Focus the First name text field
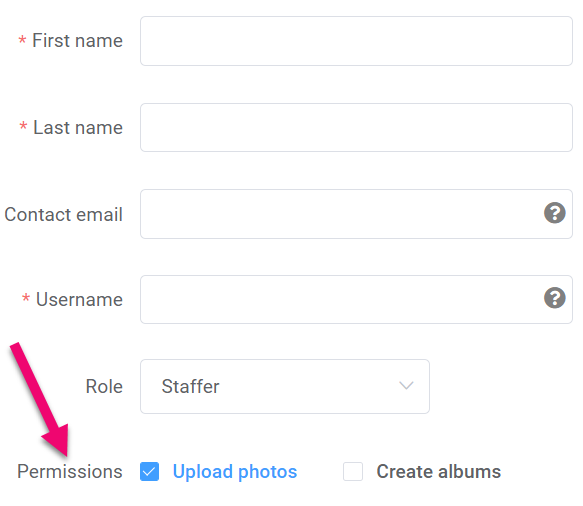The image size is (583, 506). (356, 41)
